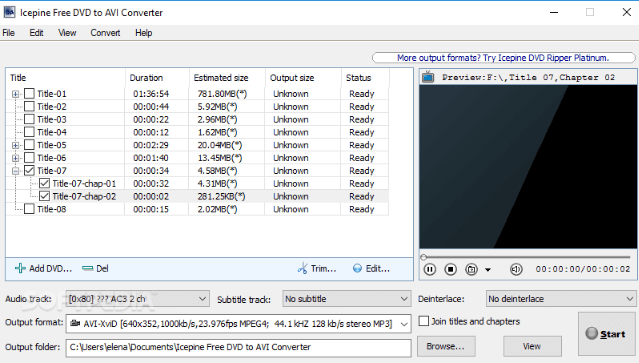Uncheck the Title-07 checkbox
The width and height of the screenshot is (639, 363).
[29, 170]
